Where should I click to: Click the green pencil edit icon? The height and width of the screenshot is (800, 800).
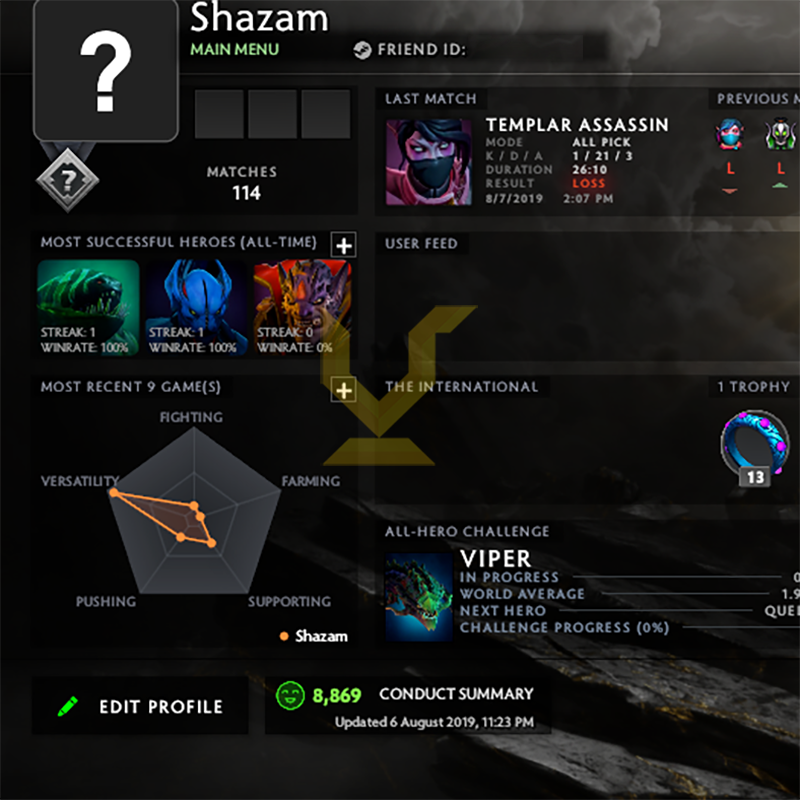[x=67, y=707]
